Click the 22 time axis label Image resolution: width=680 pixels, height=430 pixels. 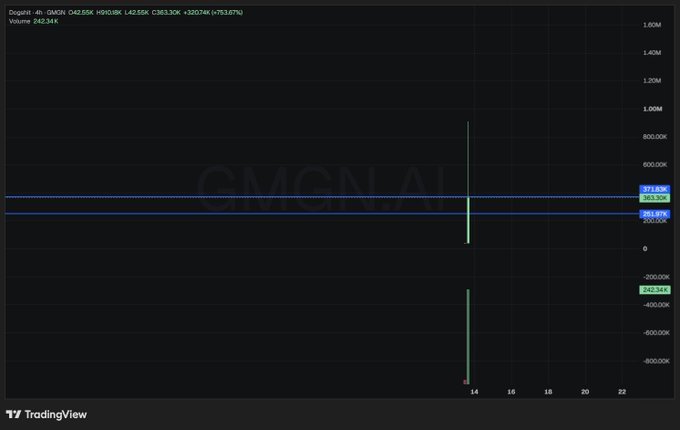(622, 392)
